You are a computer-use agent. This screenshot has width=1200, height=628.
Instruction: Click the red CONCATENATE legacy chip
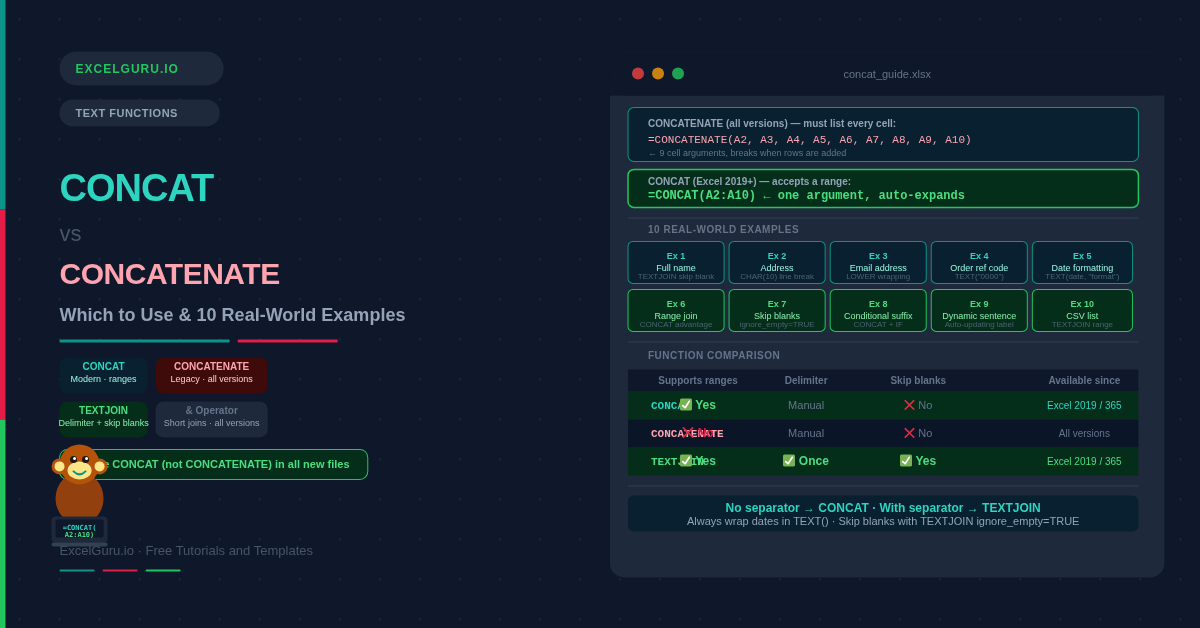click(211, 374)
